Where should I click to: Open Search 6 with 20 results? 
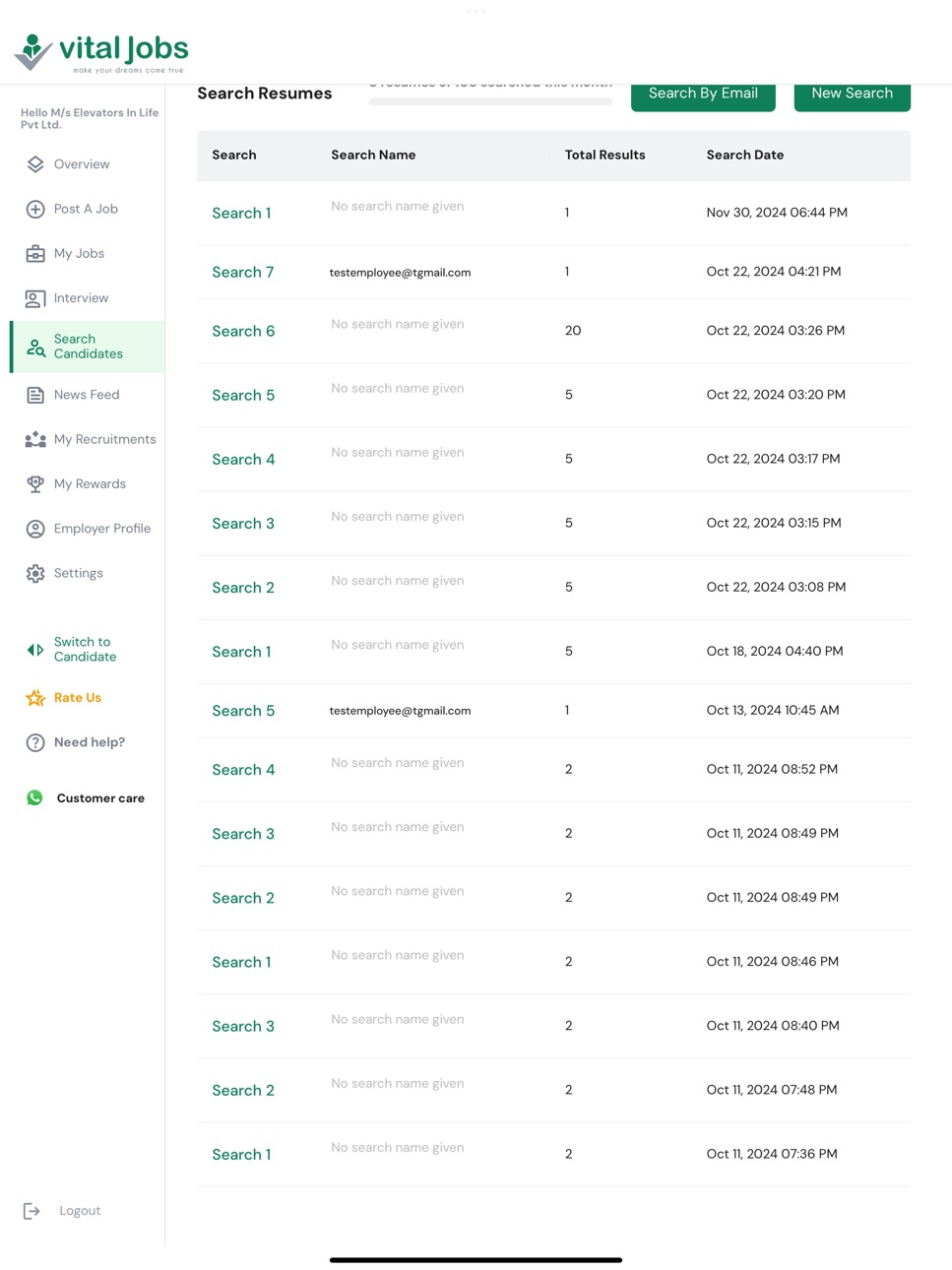(243, 332)
